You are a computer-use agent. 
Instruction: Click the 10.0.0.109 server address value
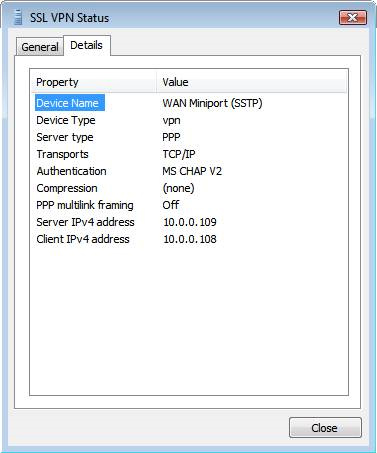tap(190, 222)
